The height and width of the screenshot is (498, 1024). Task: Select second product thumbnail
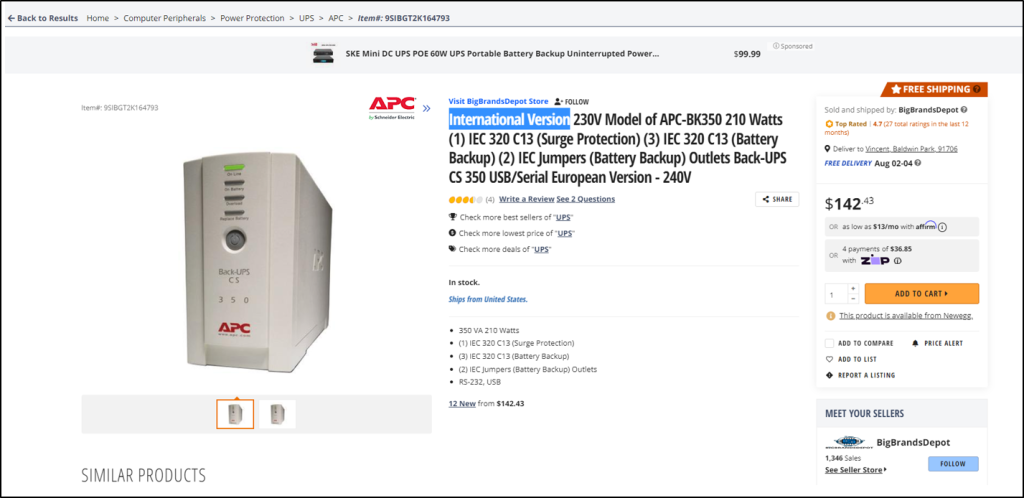pyautogui.click(x=278, y=414)
